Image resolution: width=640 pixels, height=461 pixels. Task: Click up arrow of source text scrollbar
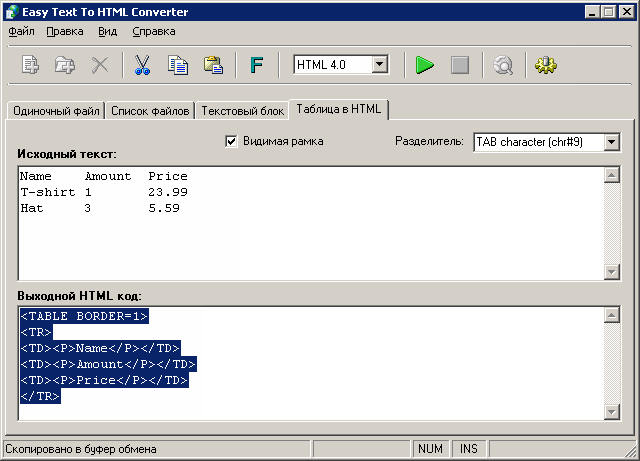pyautogui.click(x=611, y=176)
